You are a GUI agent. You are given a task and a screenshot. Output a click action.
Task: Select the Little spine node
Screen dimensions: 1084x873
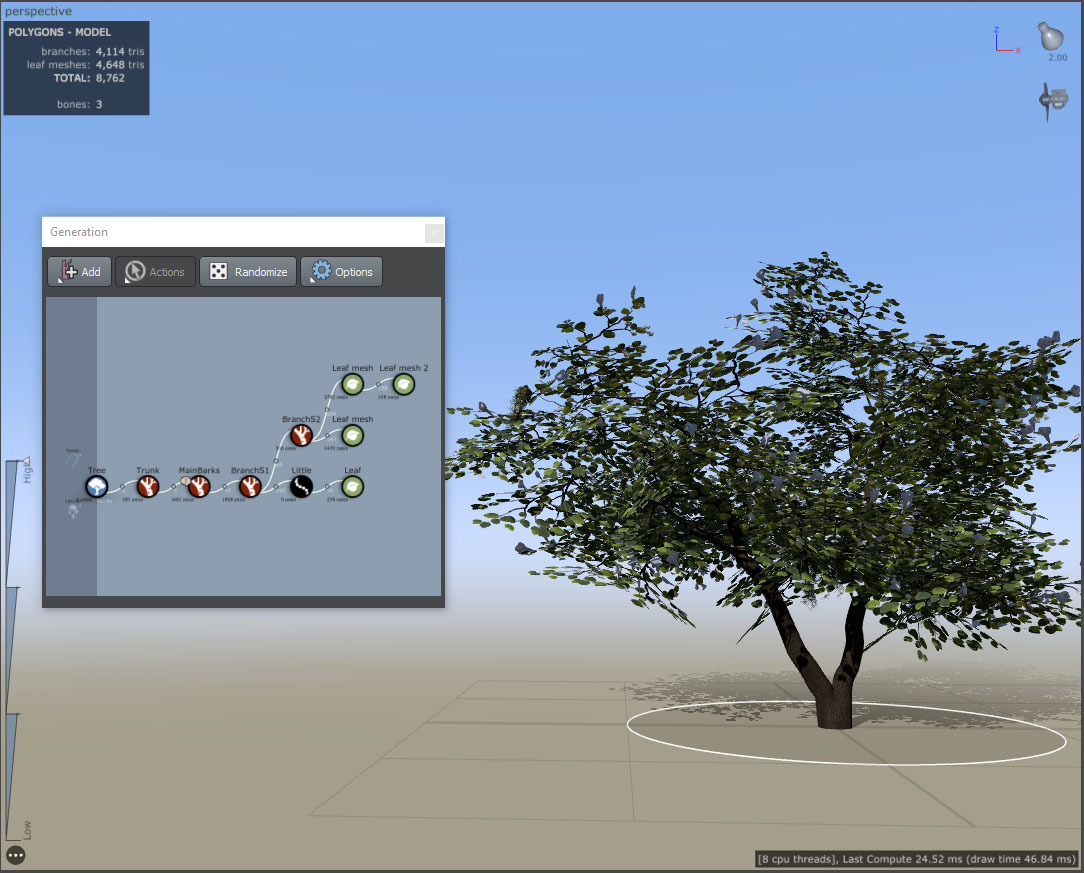(301, 487)
